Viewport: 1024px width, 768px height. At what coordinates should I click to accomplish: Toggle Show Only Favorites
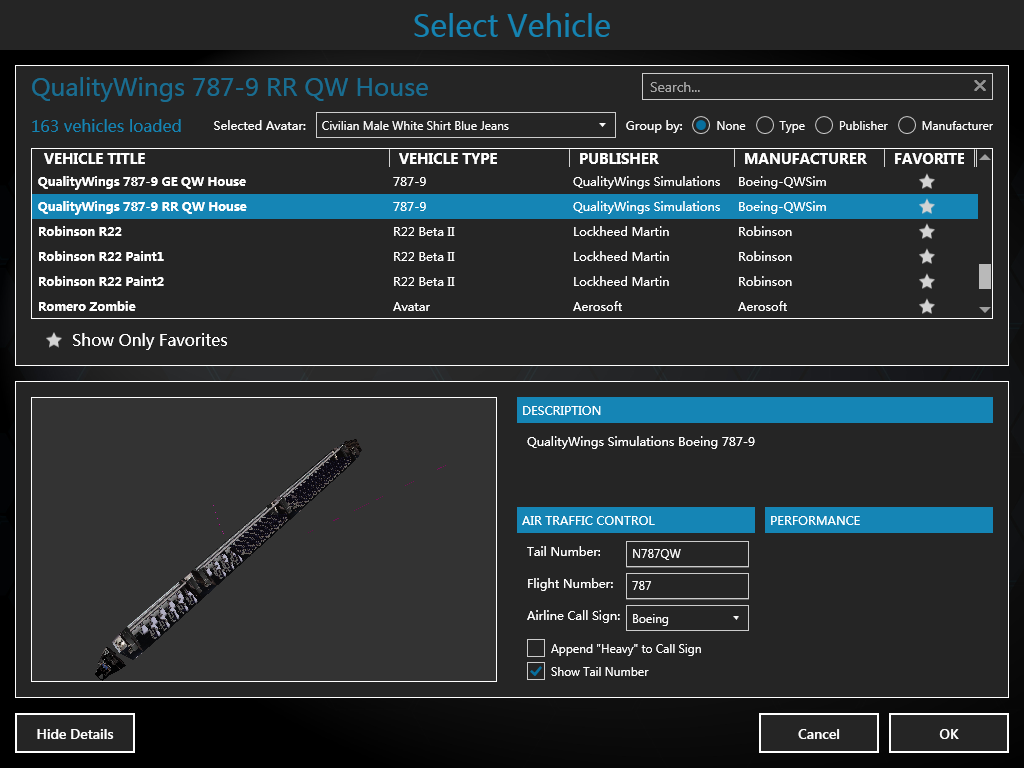pyautogui.click(x=136, y=340)
